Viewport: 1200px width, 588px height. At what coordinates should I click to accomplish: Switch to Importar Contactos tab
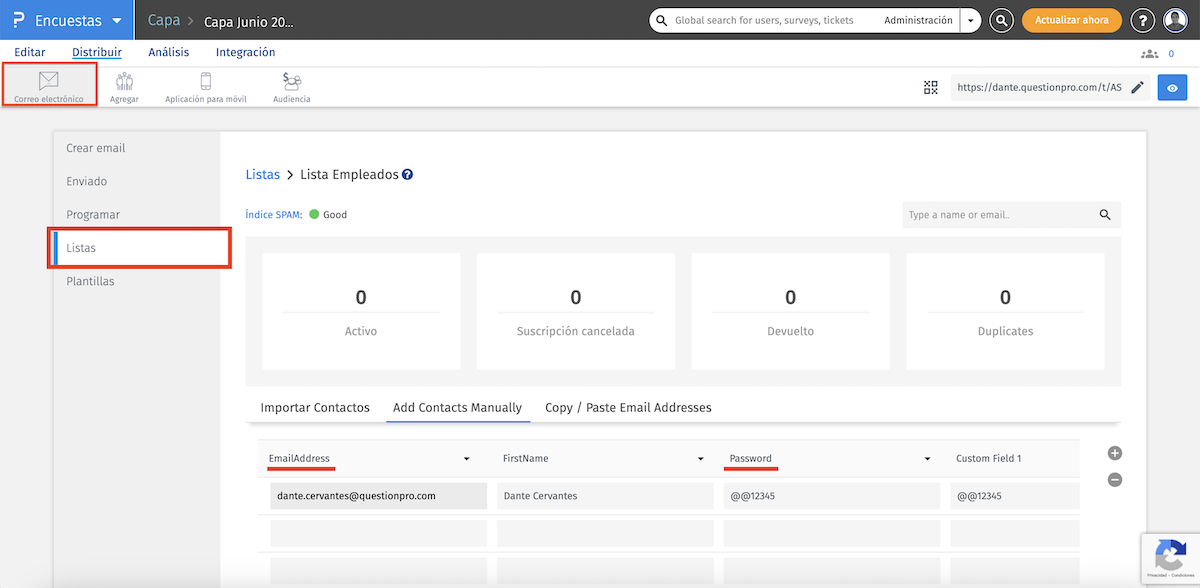pyautogui.click(x=315, y=408)
